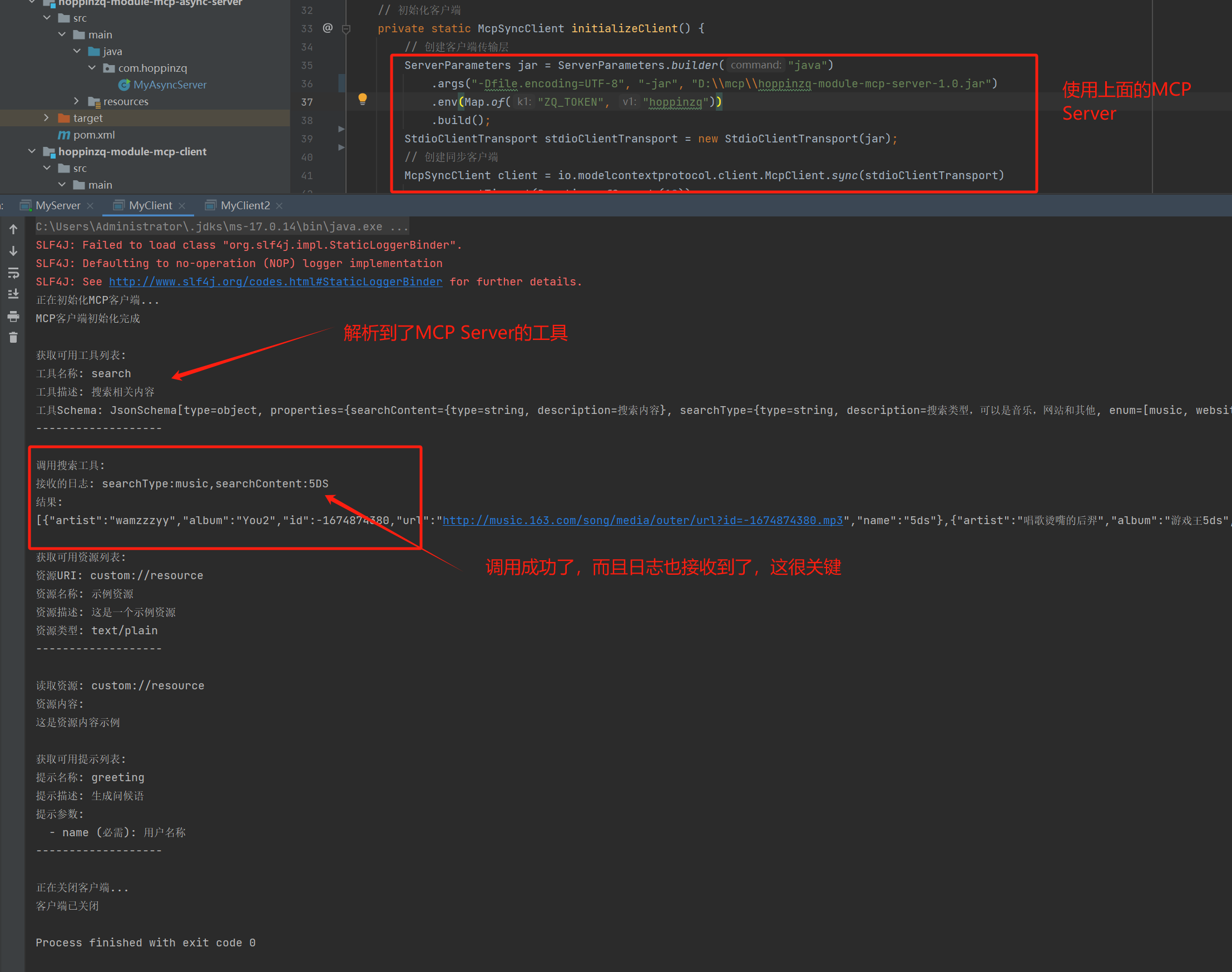The width and height of the screenshot is (1232, 972).
Task: Toggle soft-wrap in console output
Action: tap(13, 273)
